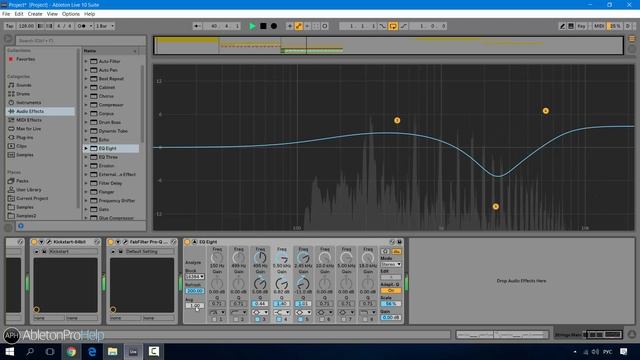Image resolution: width=640 pixels, height=360 pixels.
Task: Click the Tap Tempo button
Action: (10, 26)
